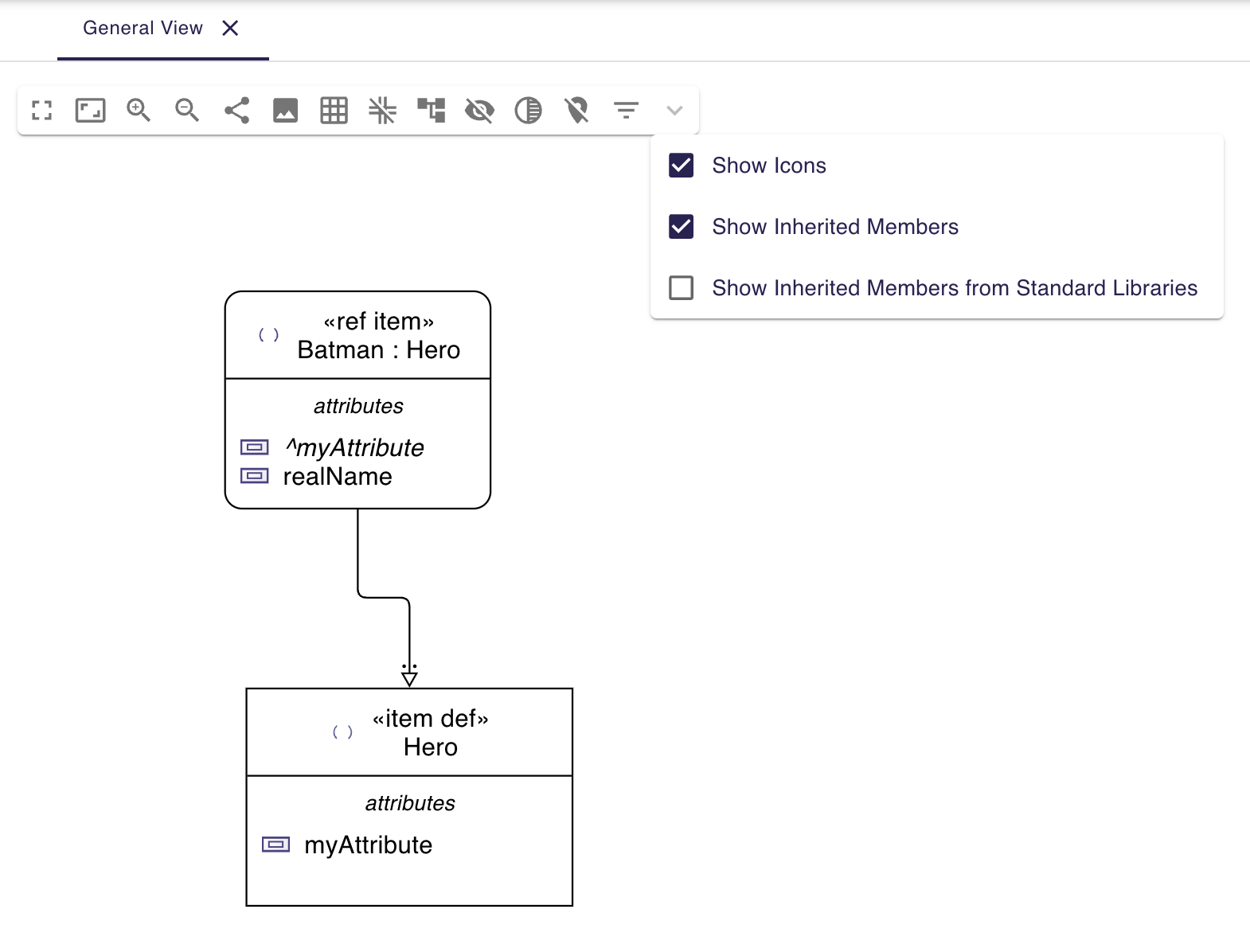Export diagram as image icon
Viewport: 1250px width, 952px height.
coord(285,111)
